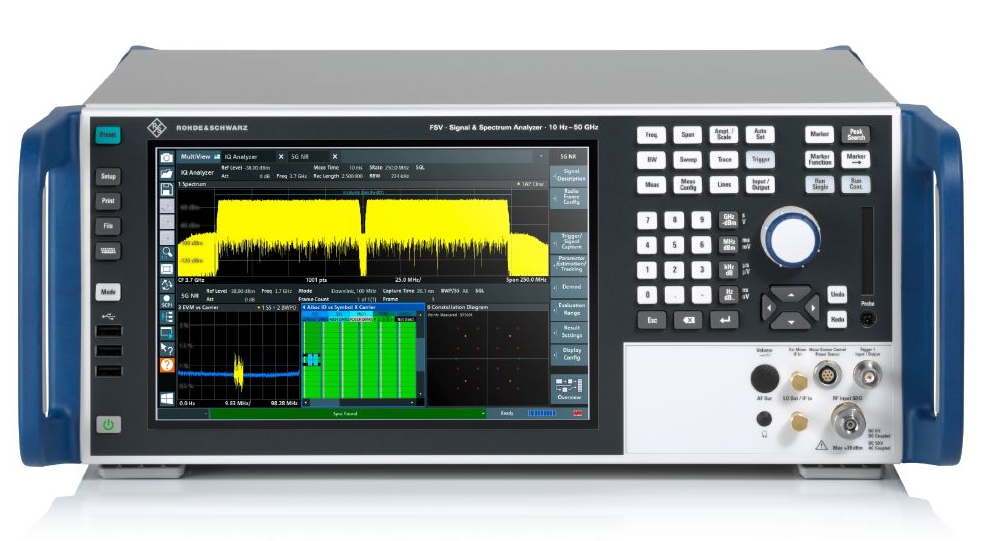Click the volume knob on front panel
Image resolution: width=985 pixels, height=541 pixels.
765,378
